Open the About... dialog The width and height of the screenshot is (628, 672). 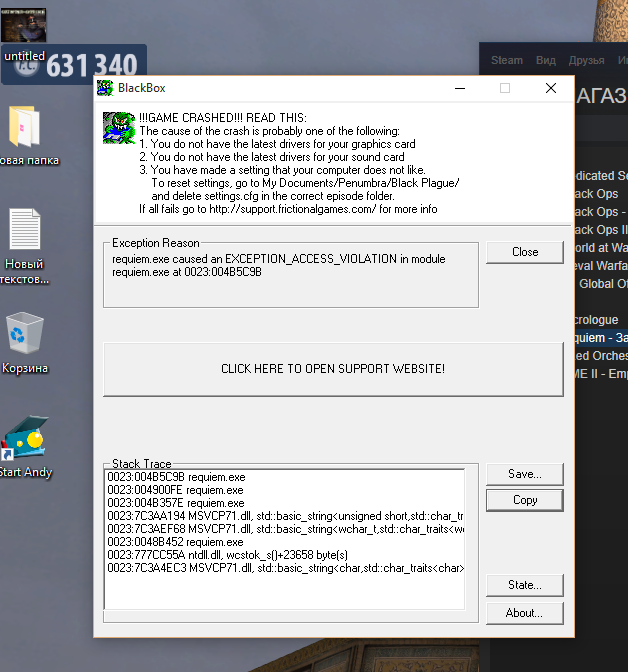pyautogui.click(x=525, y=613)
